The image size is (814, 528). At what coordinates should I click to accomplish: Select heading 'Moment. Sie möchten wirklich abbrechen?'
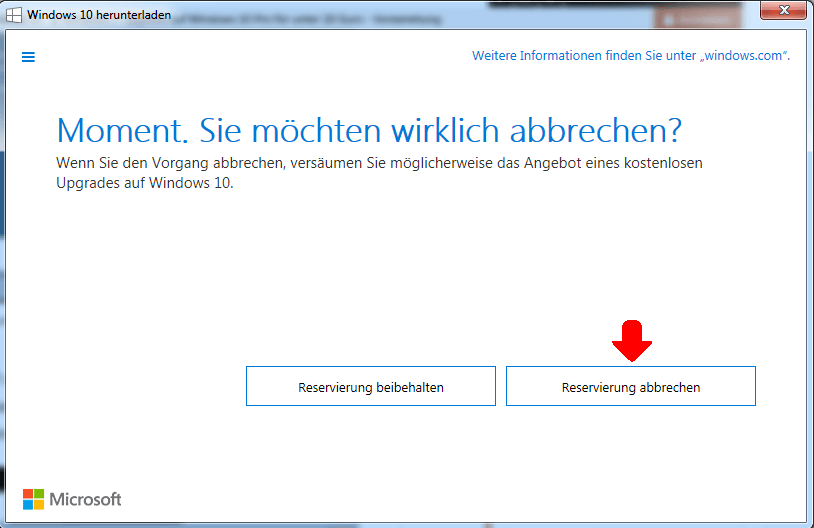[369, 130]
